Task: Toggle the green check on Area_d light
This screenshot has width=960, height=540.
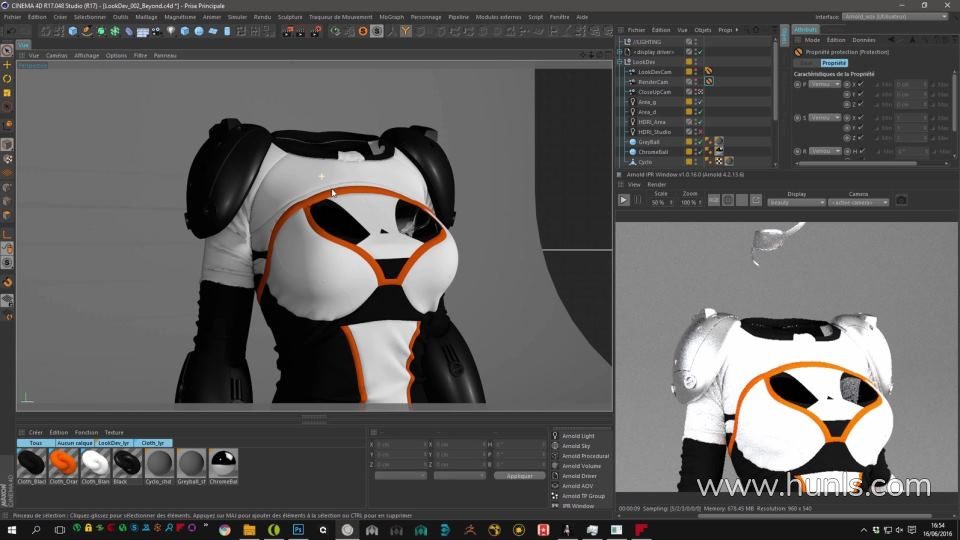Action: (x=700, y=112)
